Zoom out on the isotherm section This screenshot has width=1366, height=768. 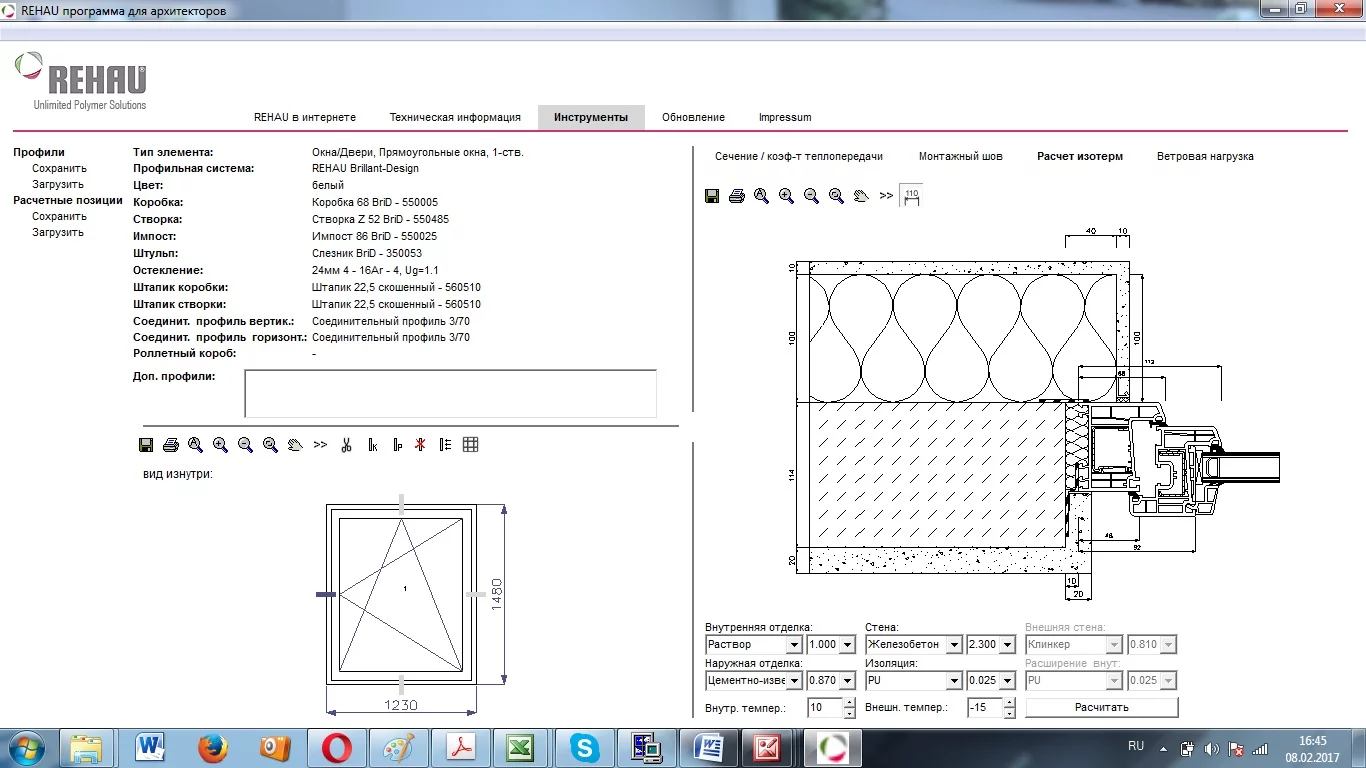(811, 196)
